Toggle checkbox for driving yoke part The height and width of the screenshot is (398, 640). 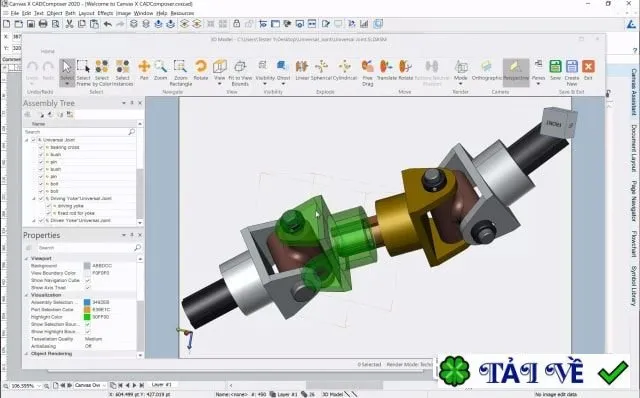[49, 206]
